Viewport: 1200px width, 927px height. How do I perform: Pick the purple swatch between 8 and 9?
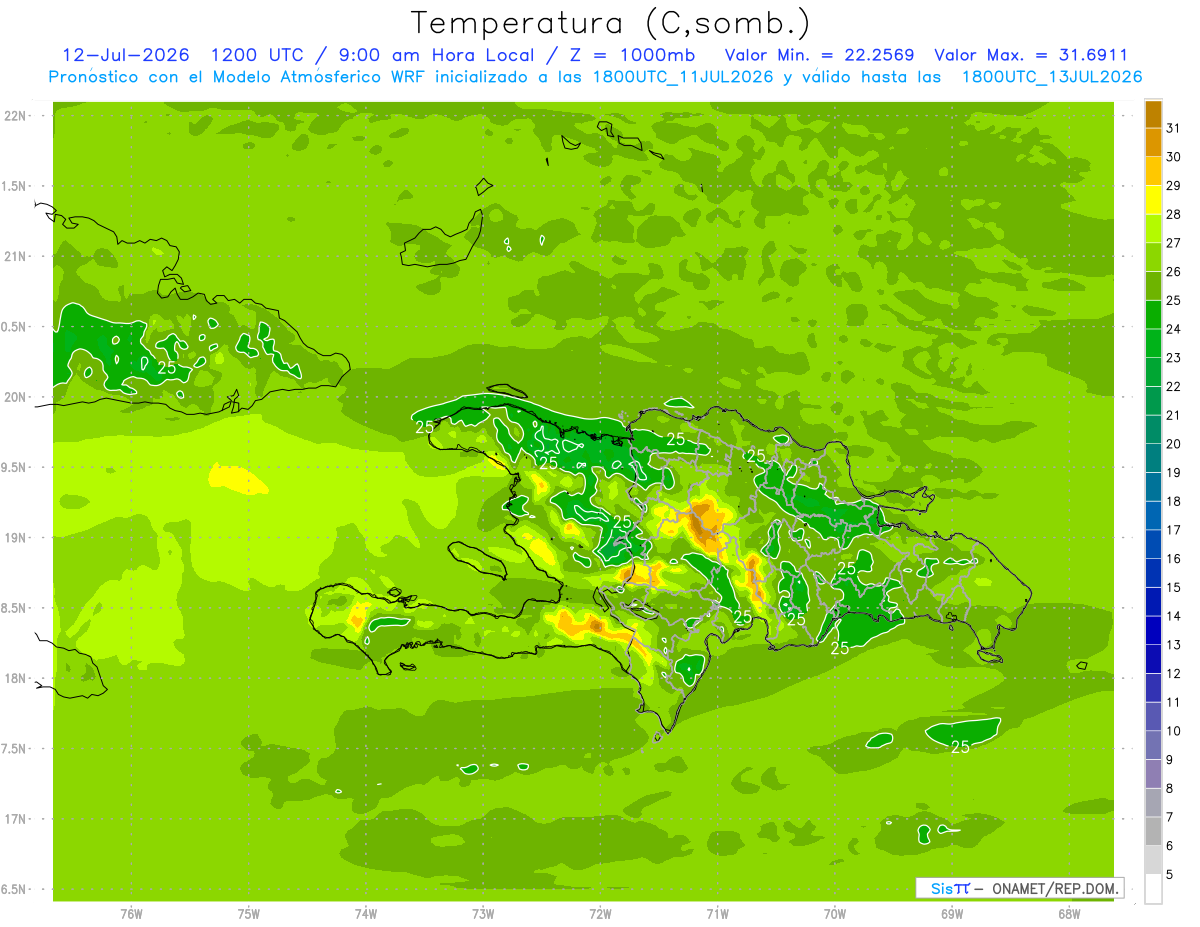pyautogui.click(x=1153, y=774)
